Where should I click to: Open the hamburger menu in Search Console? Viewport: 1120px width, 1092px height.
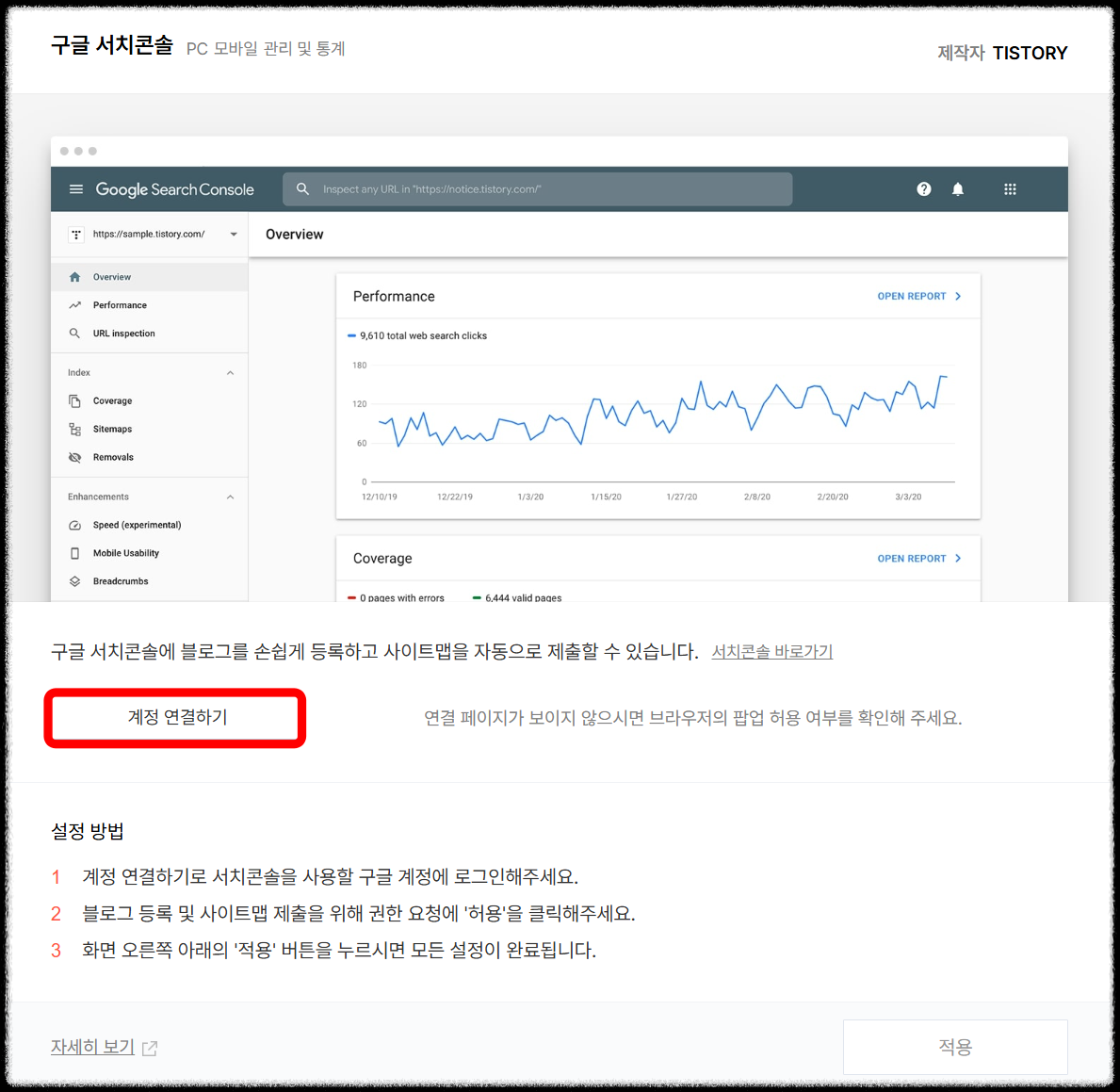[75, 189]
